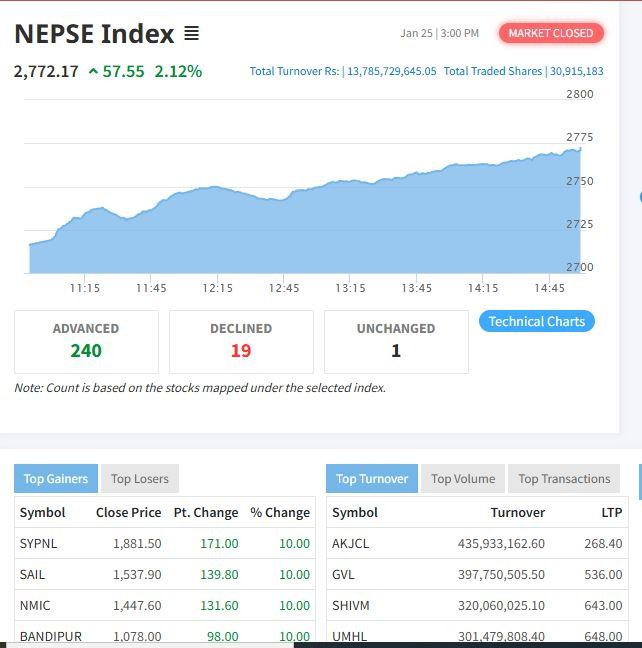Click the UNCHANGED 1 count box
The height and width of the screenshot is (648, 642).
pyautogui.click(x=396, y=341)
